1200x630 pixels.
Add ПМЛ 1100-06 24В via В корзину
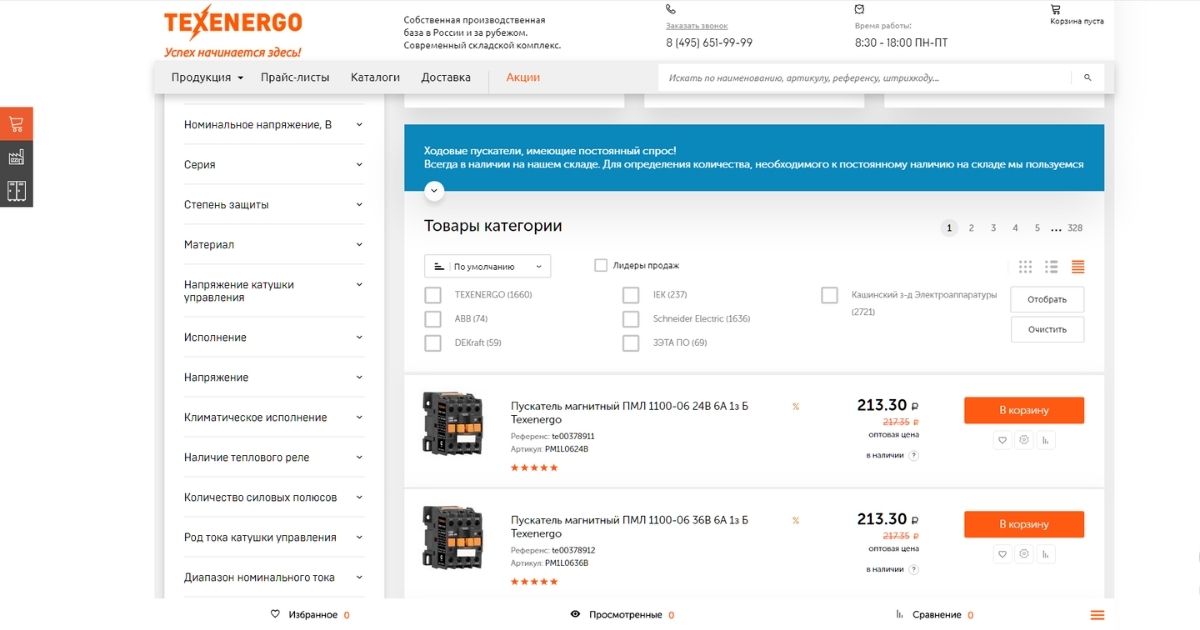tap(1023, 410)
